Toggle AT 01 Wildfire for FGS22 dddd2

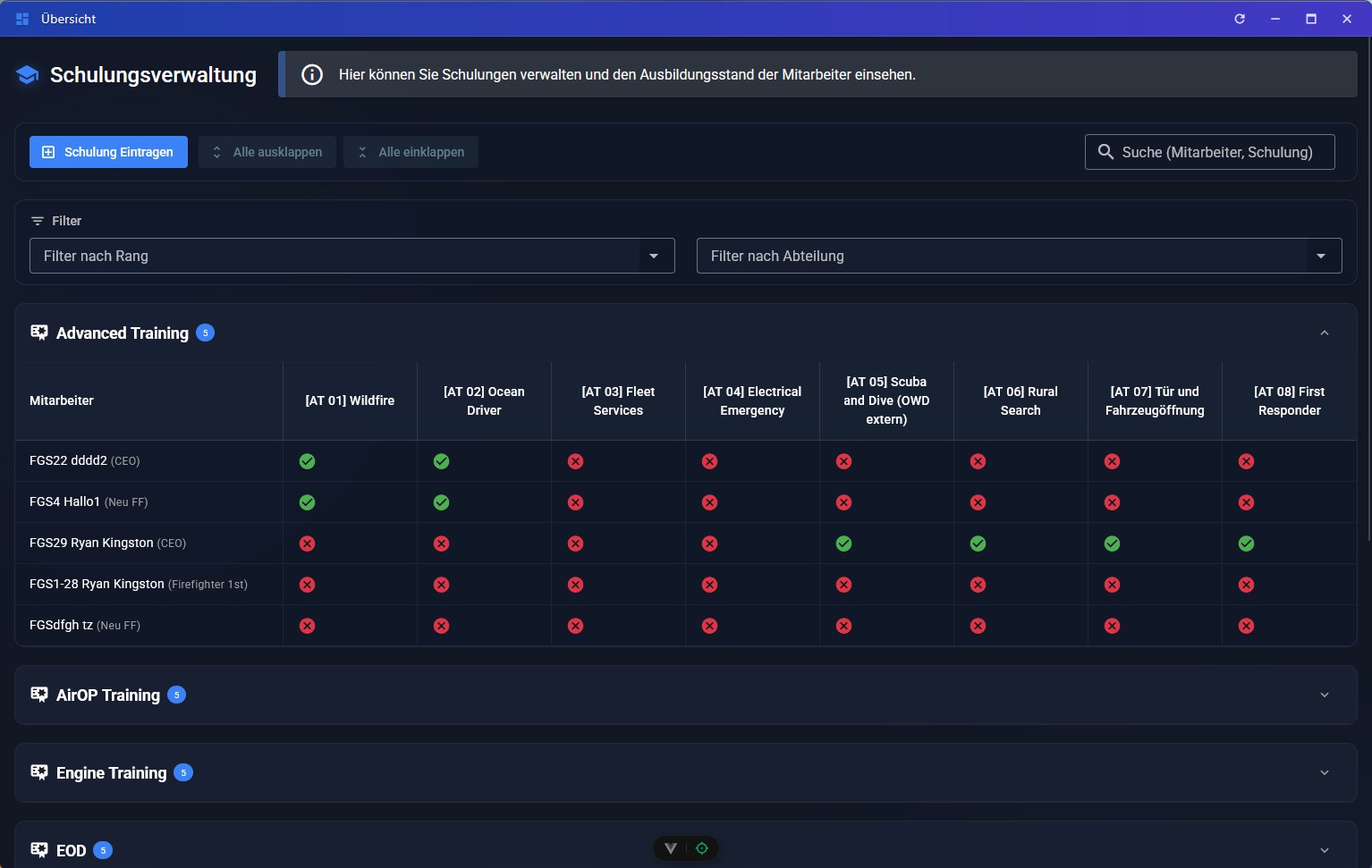tap(307, 461)
